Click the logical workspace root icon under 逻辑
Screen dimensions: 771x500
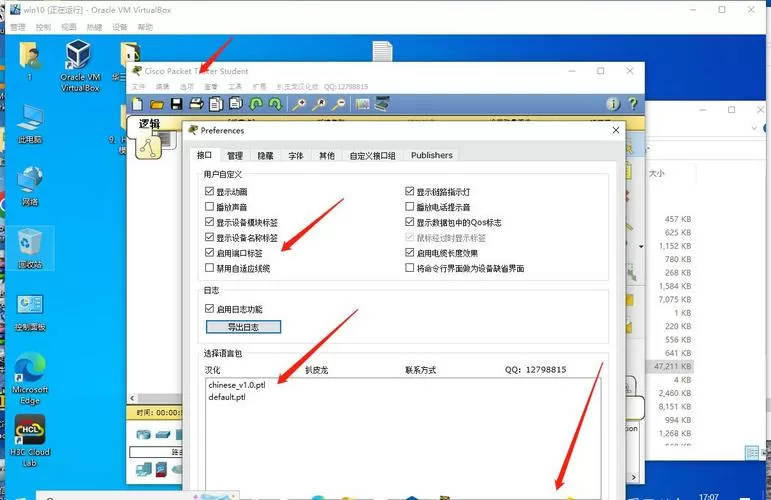[148, 147]
